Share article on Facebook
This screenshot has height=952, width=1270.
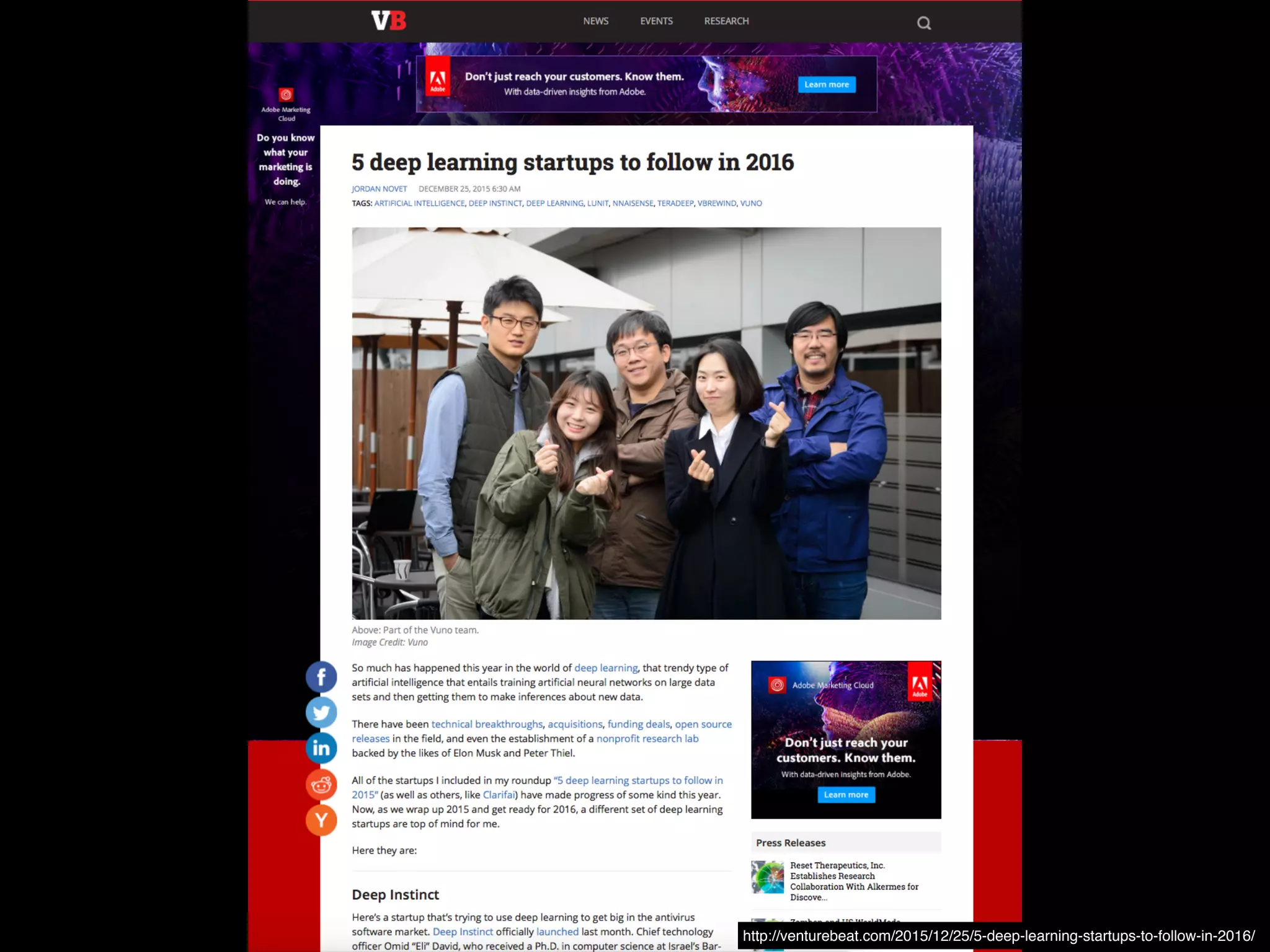321,677
